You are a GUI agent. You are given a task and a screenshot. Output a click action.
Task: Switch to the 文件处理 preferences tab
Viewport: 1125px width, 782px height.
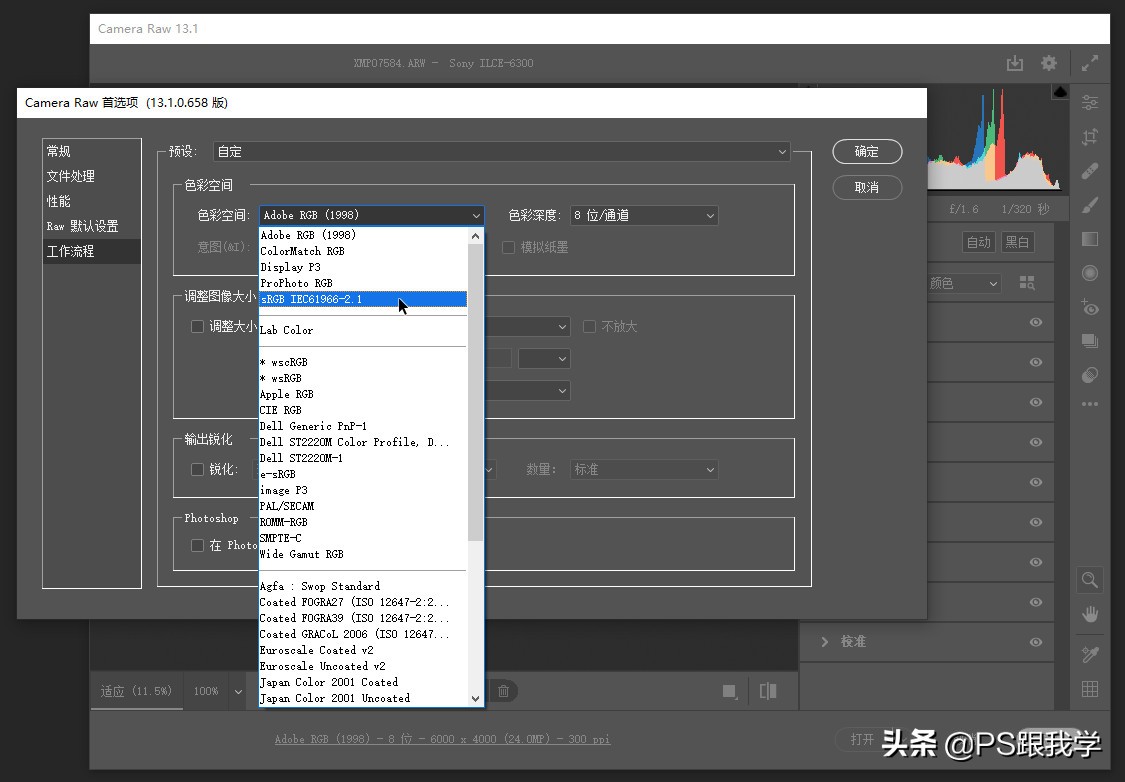pyautogui.click(x=71, y=176)
